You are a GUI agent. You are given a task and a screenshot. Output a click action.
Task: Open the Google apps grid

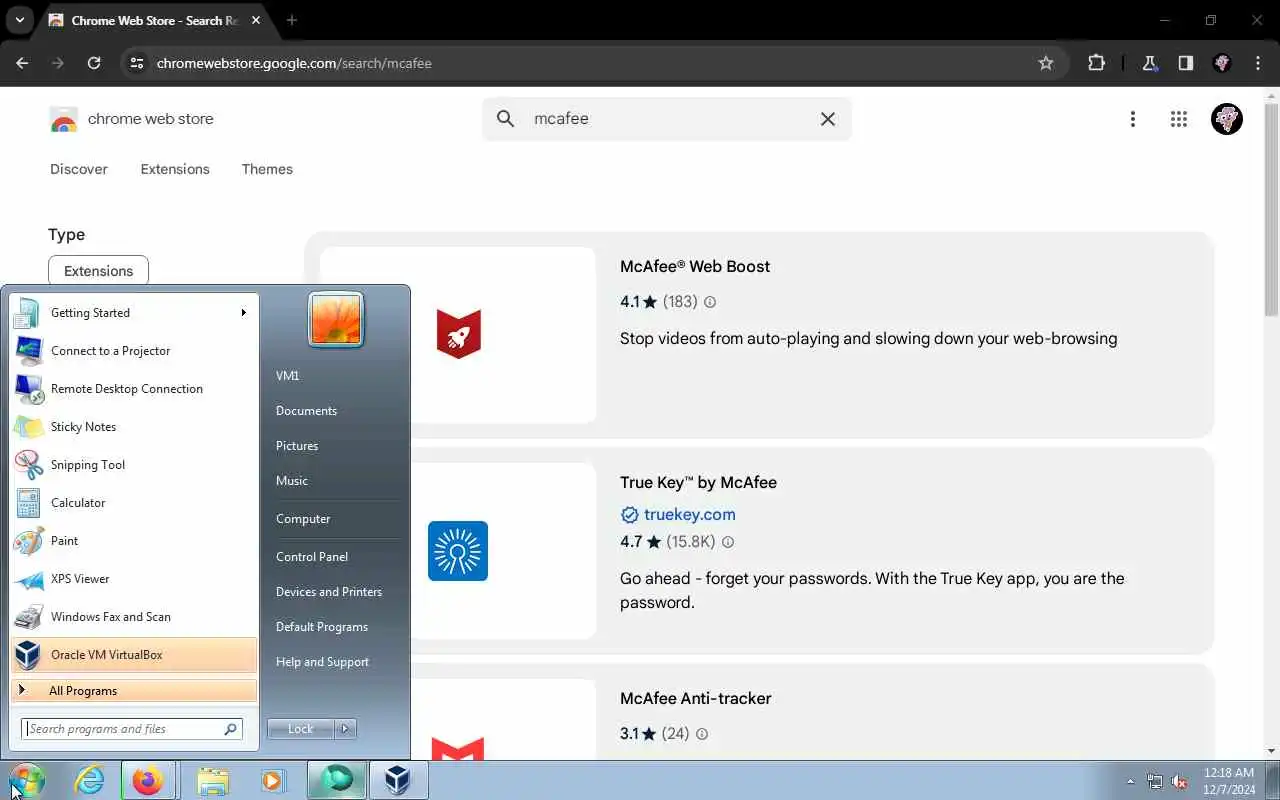point(1178,119)
